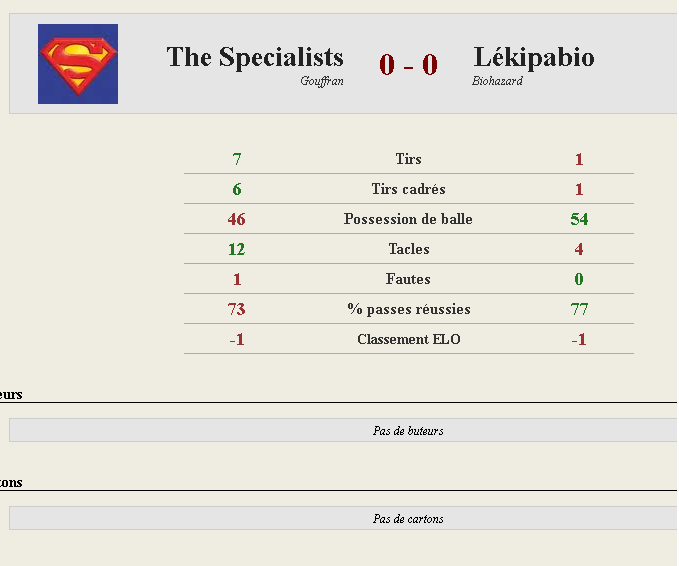Click the % passes réussies label

point(409,309)
